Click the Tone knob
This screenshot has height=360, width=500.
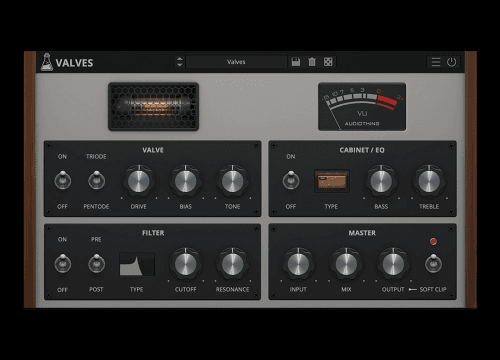click(233, 181)
